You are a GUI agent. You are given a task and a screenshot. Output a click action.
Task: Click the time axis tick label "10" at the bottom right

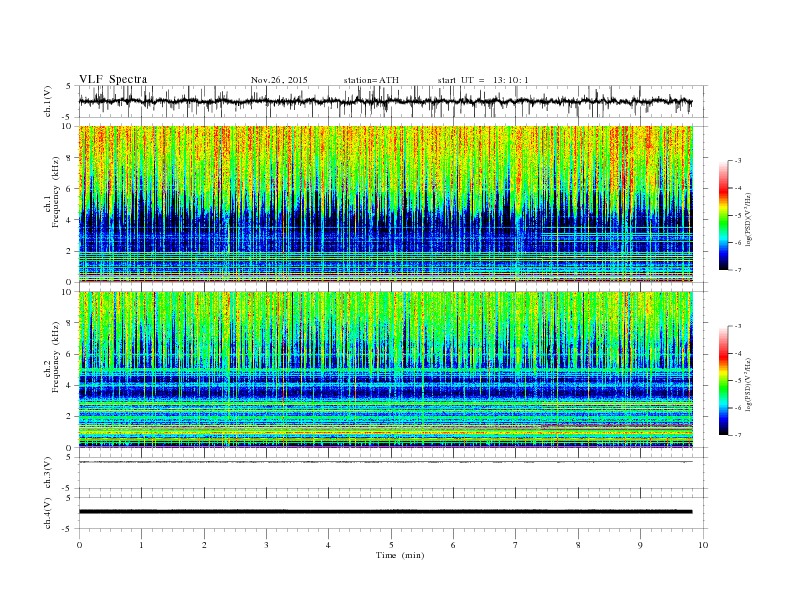pyautogui.click(x=703, y=545)
